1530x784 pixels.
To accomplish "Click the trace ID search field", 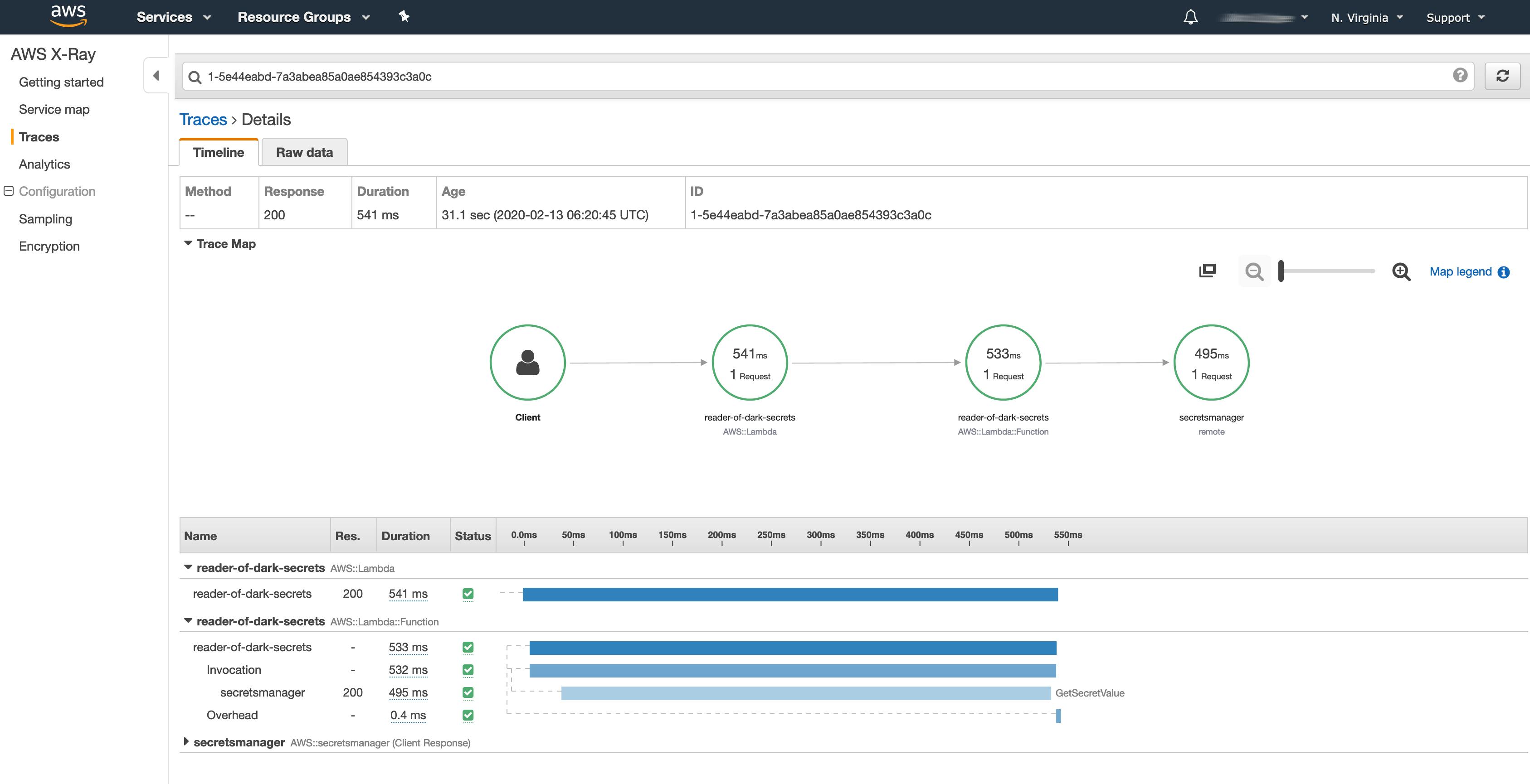I will [x=828, y=76].
